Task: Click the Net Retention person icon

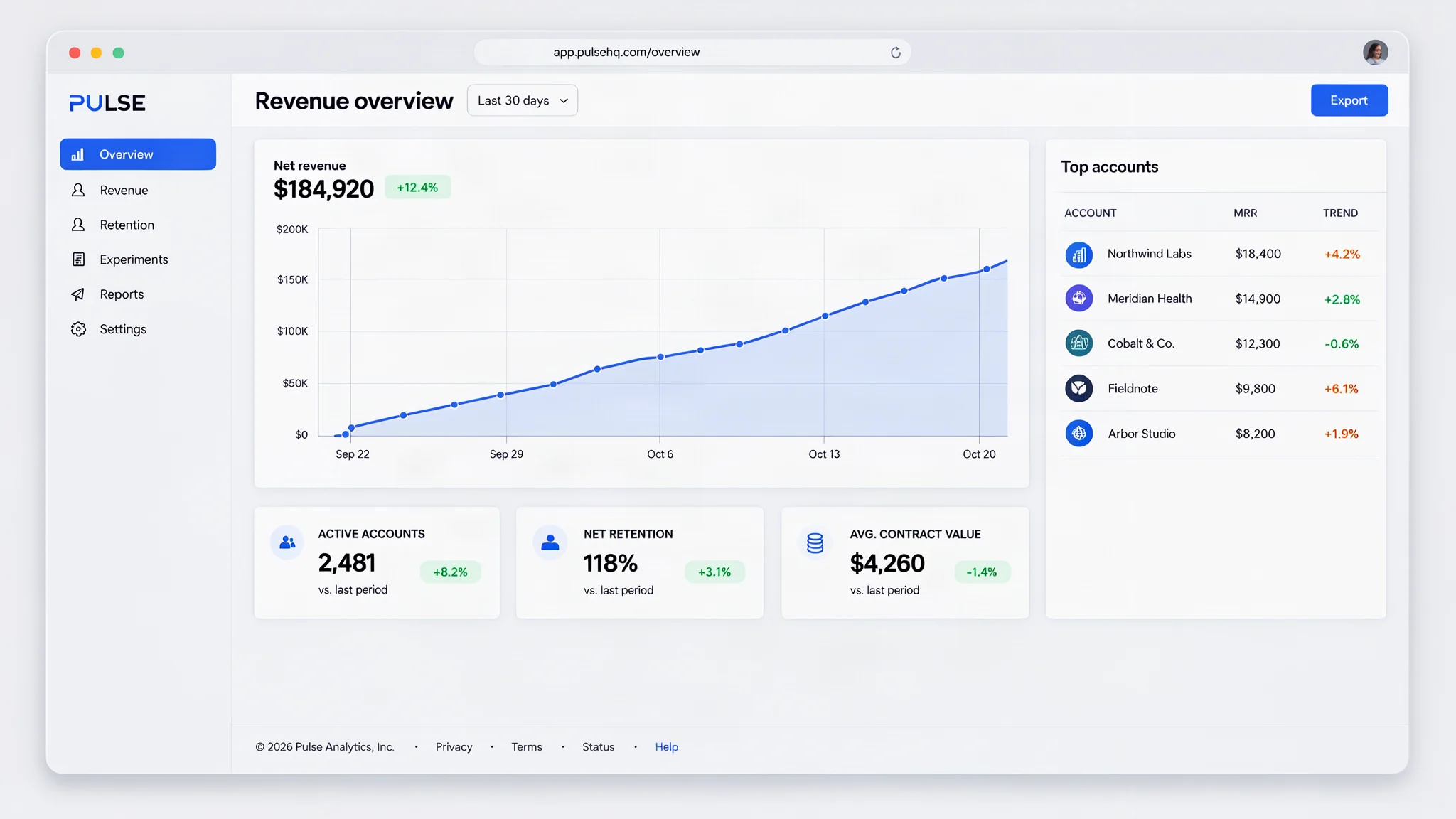Action: [550, 542]
